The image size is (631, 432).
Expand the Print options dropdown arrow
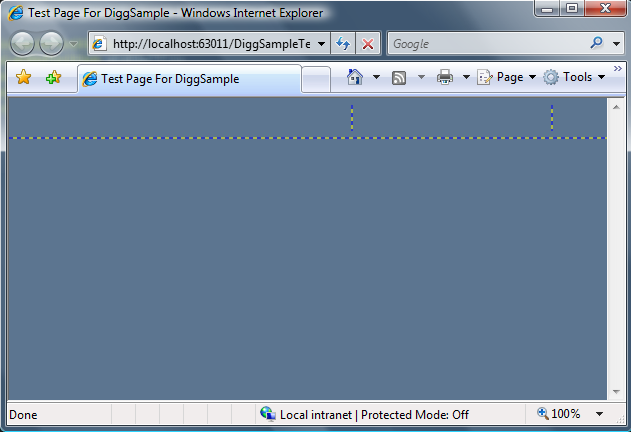466,76
